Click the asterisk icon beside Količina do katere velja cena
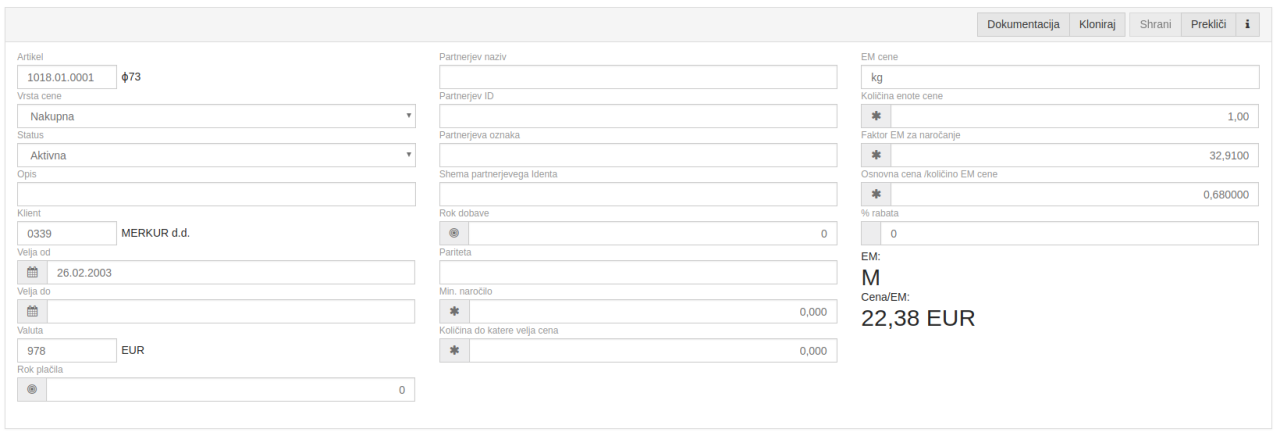1280x436 pixels. pos(454,351)
